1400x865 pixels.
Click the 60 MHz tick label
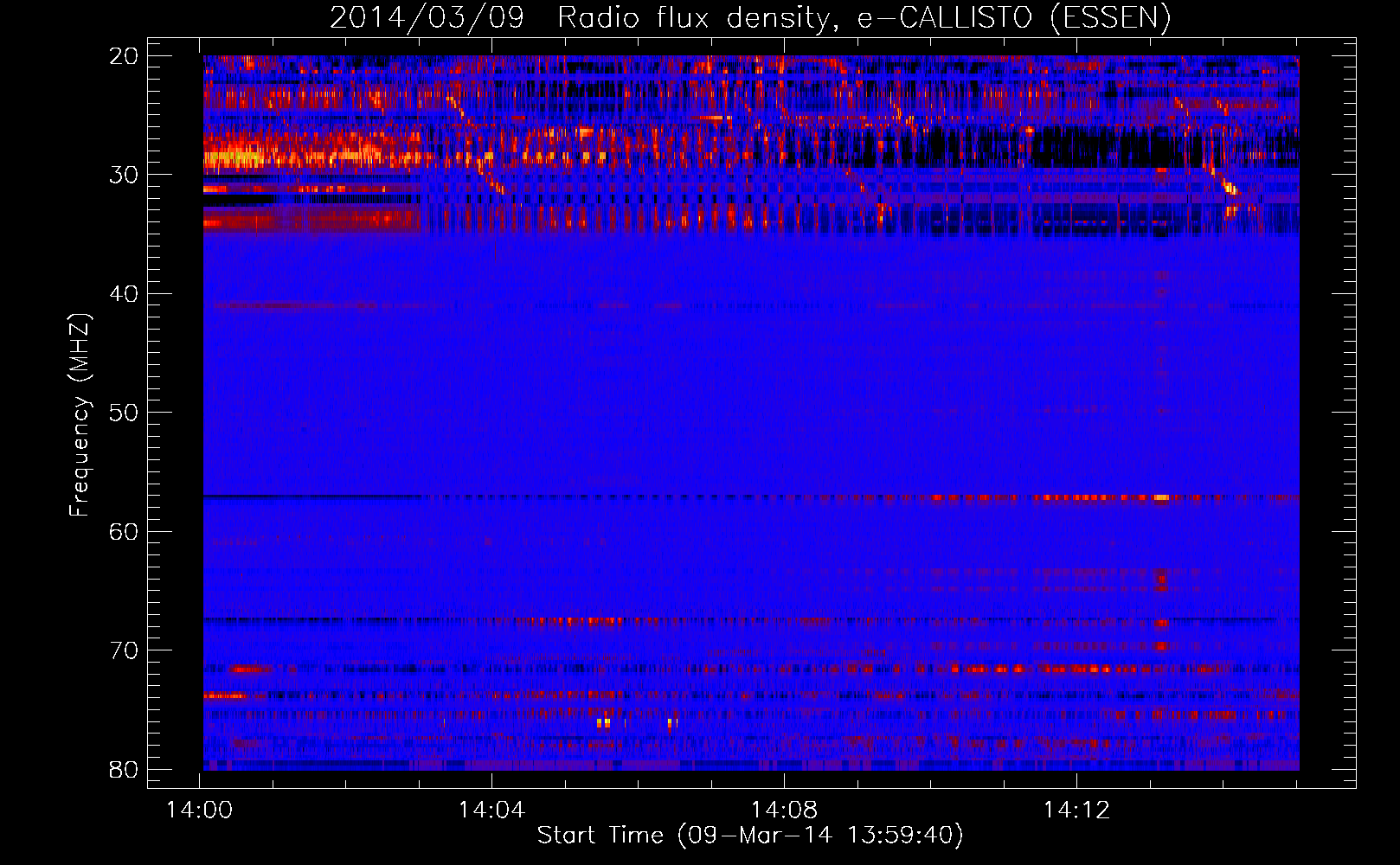click(x=124, y=532)
